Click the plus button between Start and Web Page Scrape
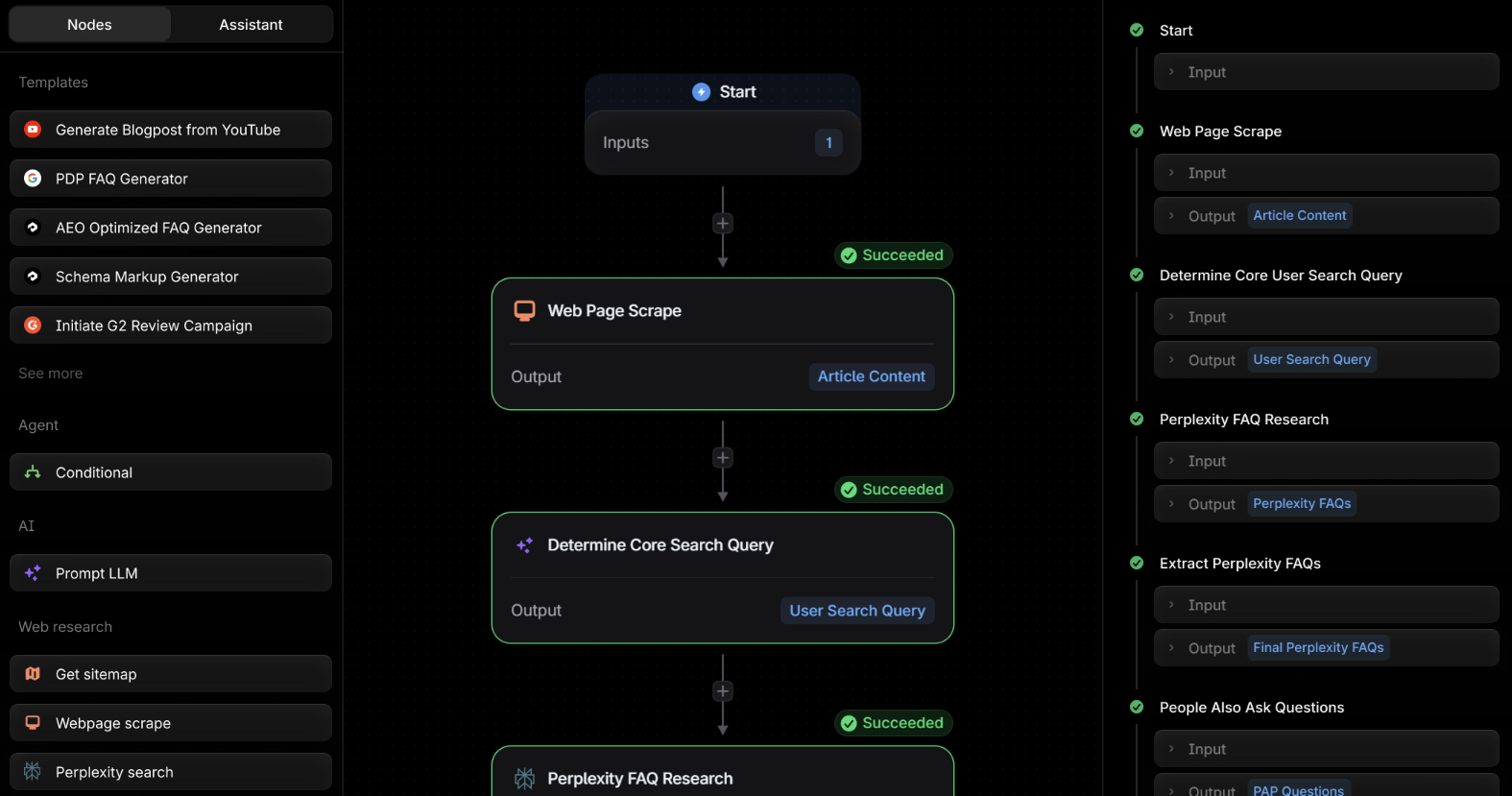The height and width of the screenshot is (796, 1512). [723, 224]
